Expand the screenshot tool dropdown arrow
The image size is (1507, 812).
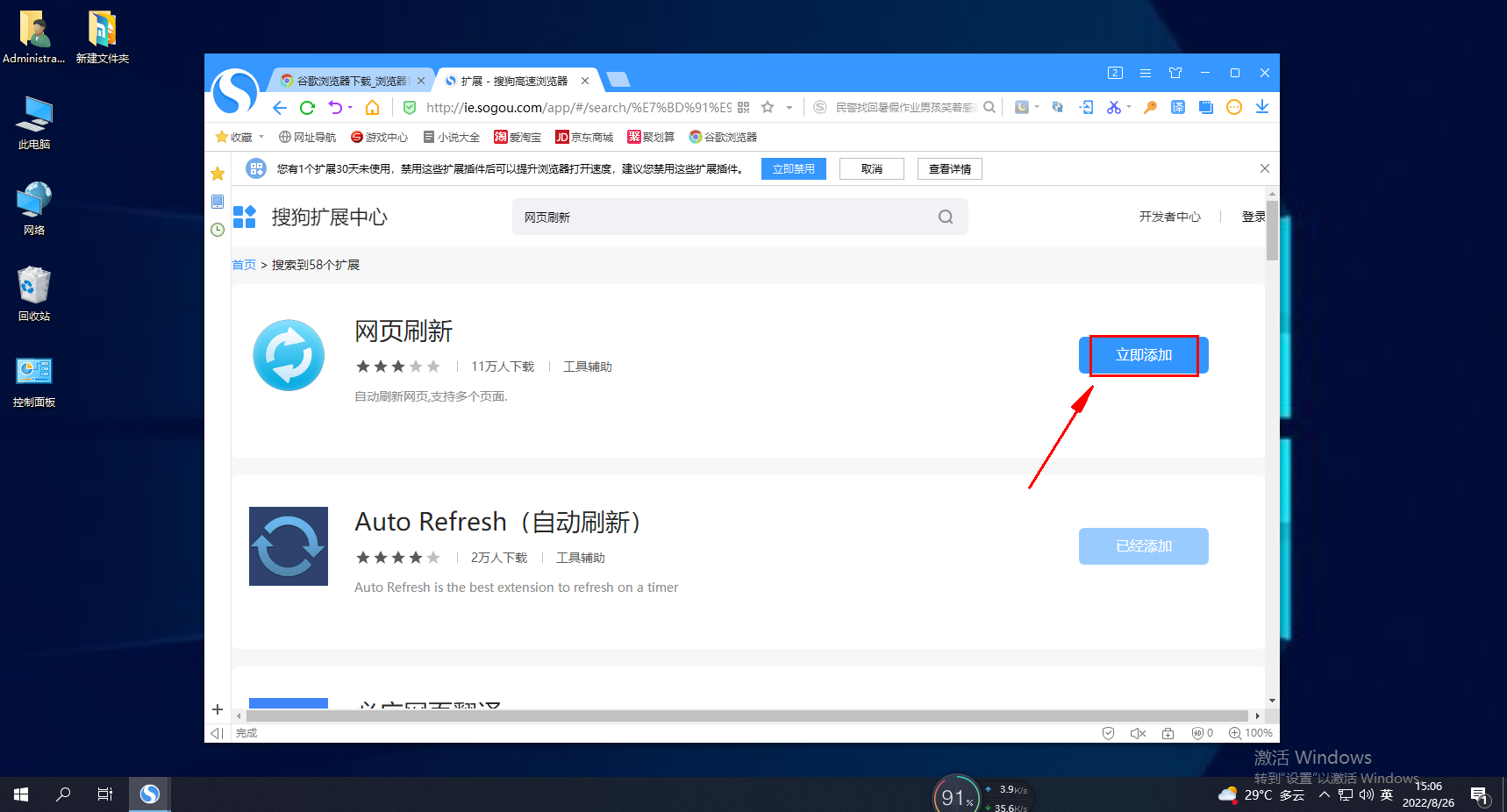[x=1129, y=107]
